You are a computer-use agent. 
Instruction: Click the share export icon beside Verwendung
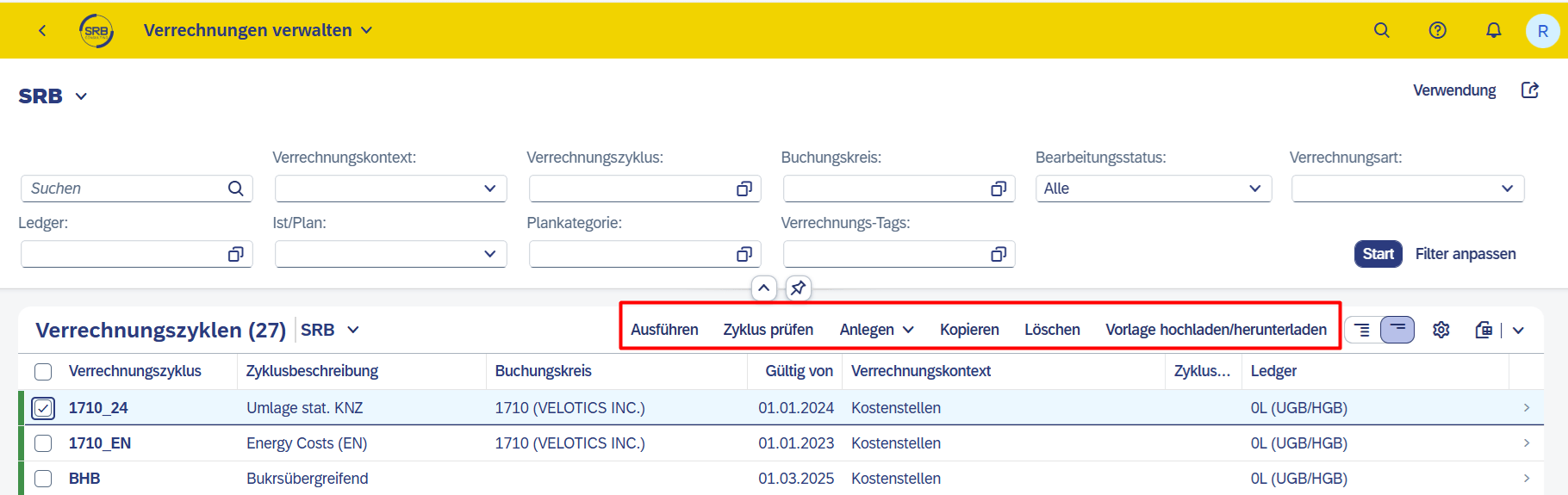(1530, 90)
